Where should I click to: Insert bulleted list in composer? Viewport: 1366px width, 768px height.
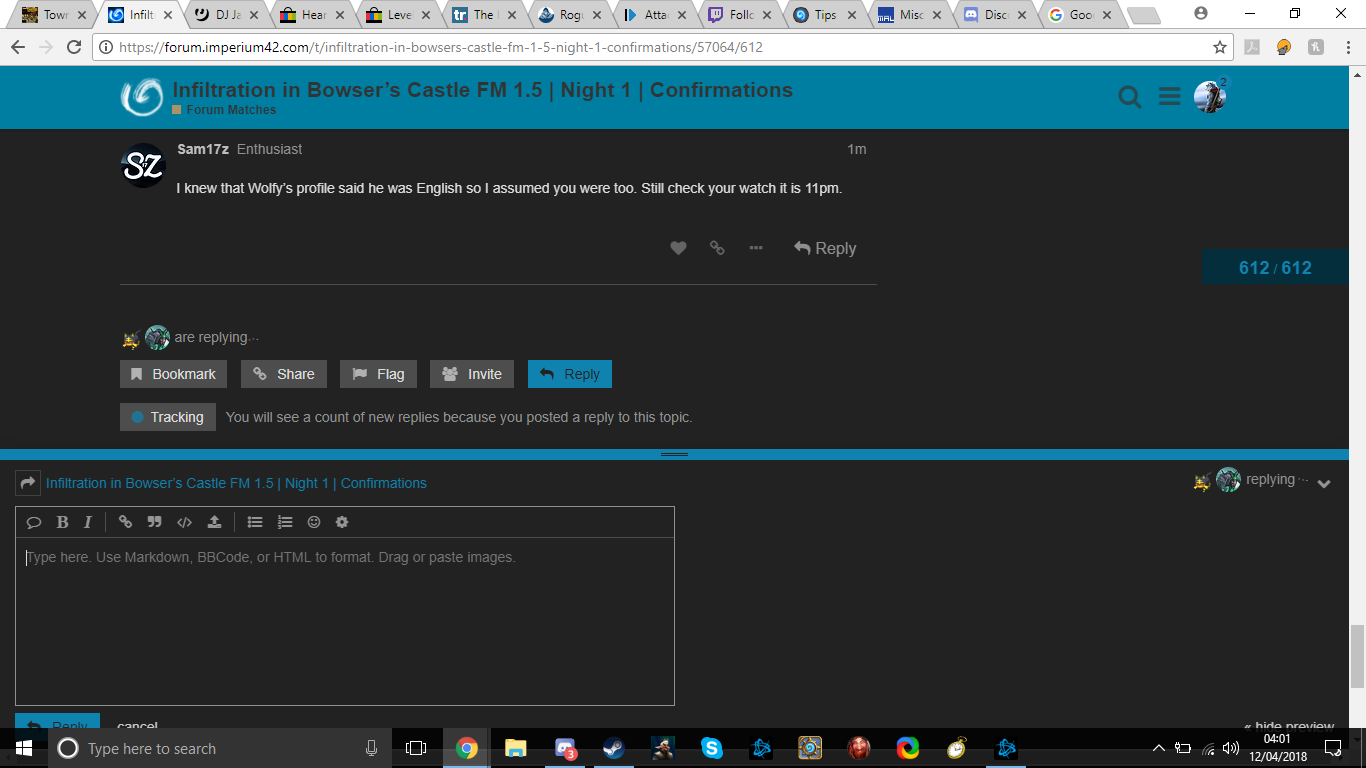255,522
